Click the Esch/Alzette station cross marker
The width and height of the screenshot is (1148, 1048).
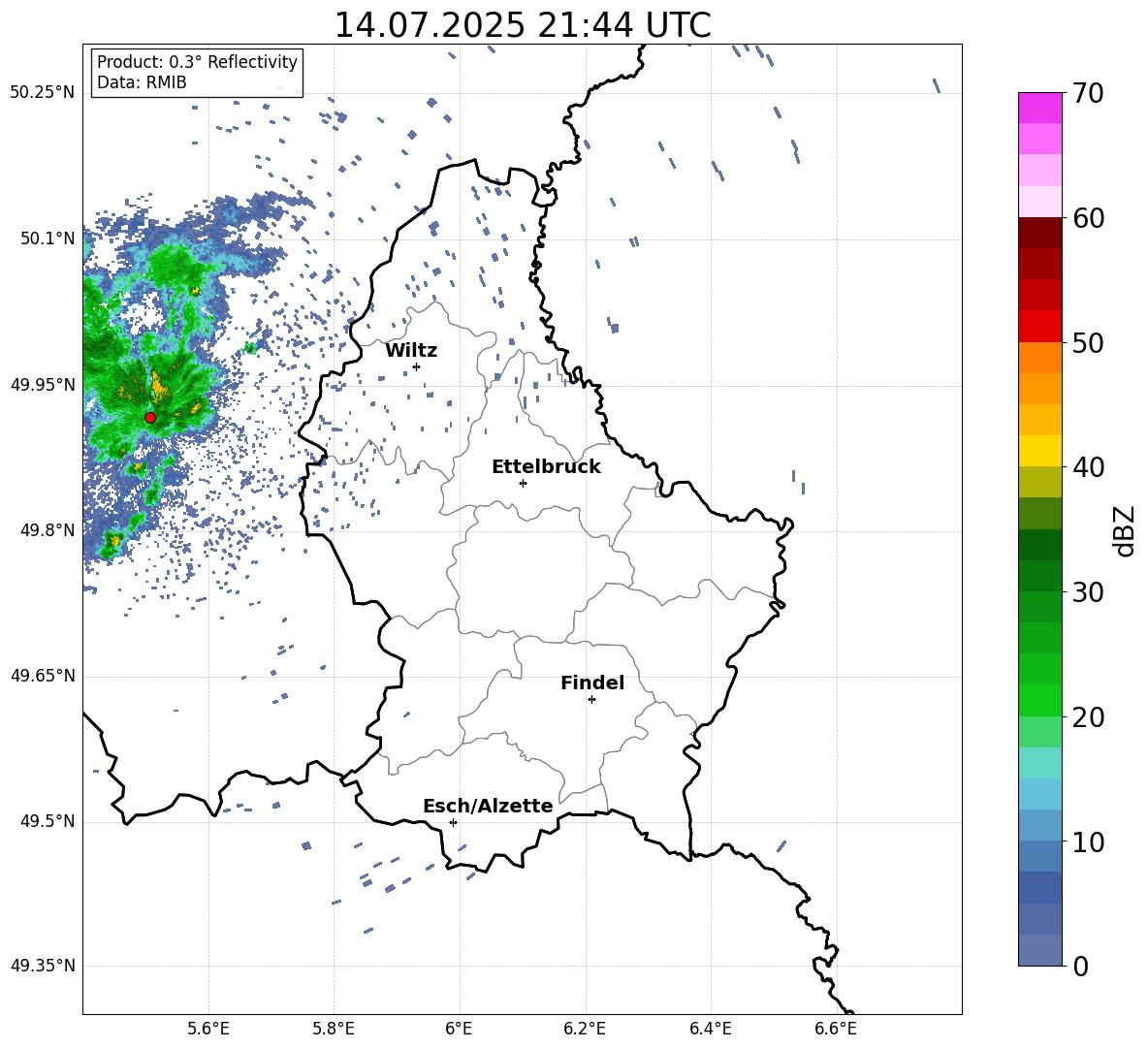[453, 822]
